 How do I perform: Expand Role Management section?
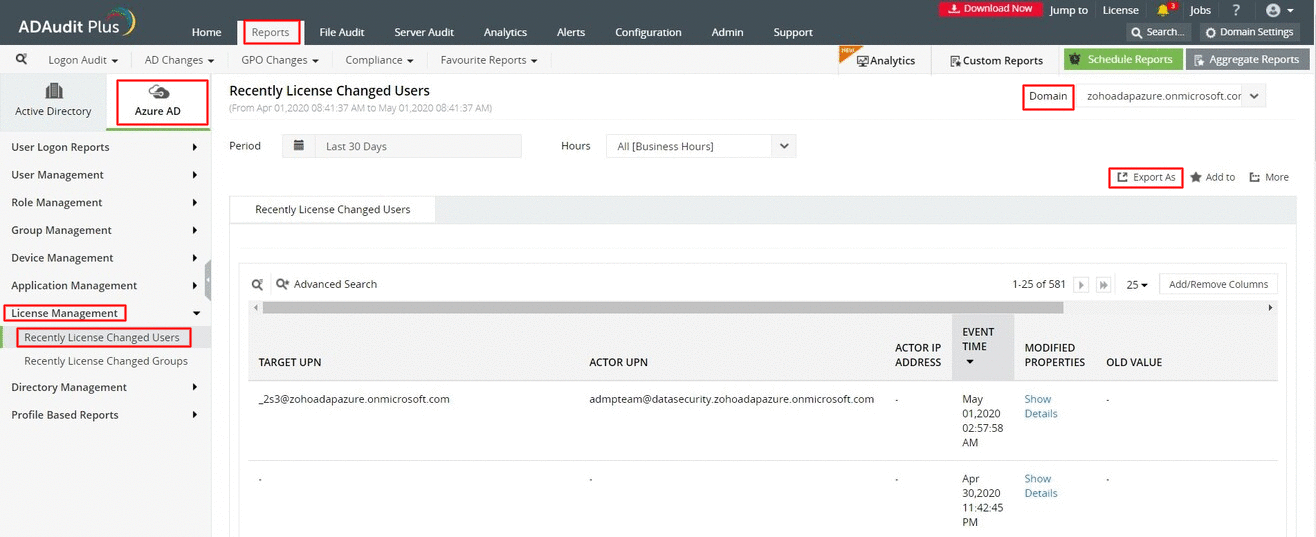[105, 202]
